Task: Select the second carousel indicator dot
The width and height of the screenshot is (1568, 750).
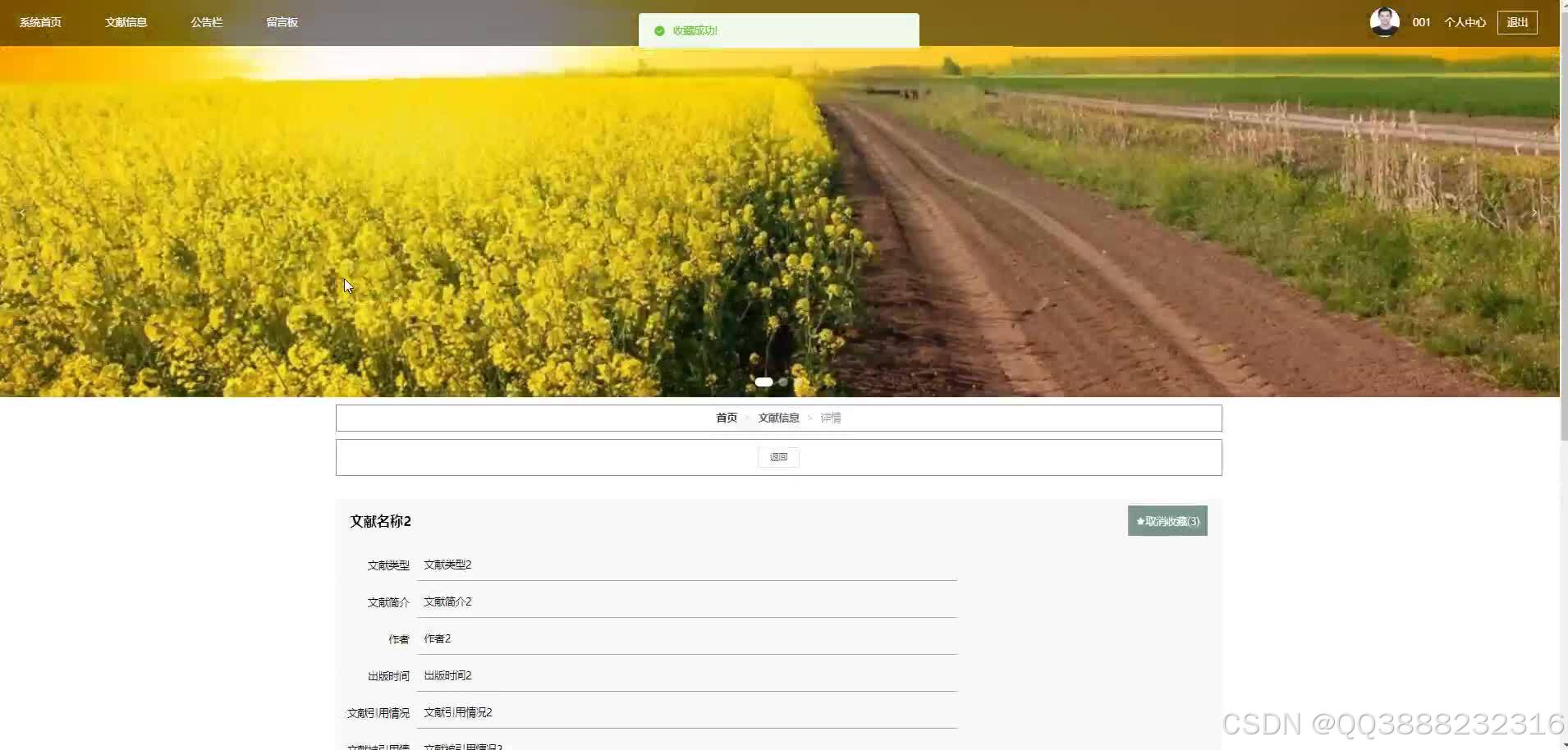Action: (783, 382)
